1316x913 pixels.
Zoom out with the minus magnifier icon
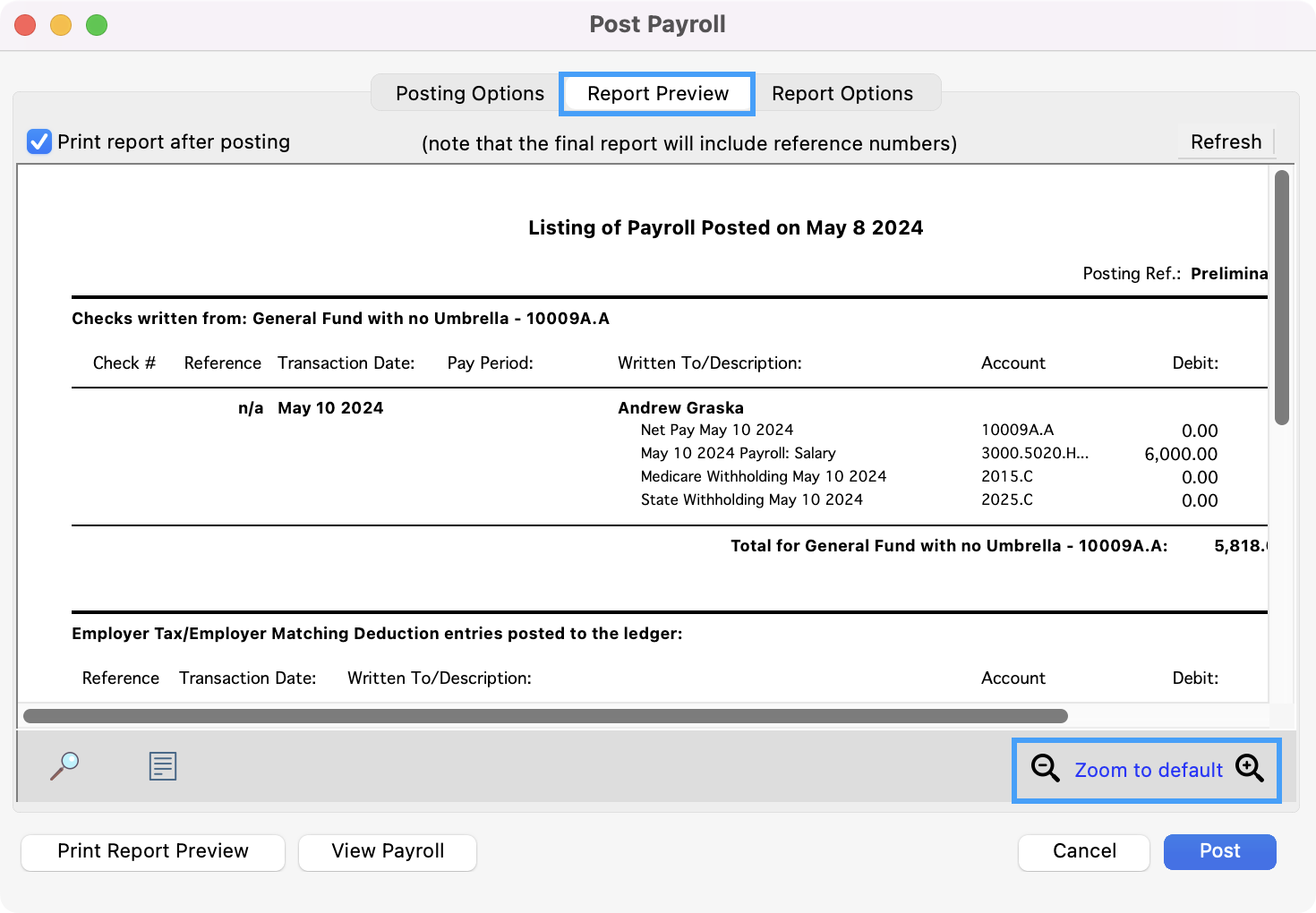(x=1045, y=769)
